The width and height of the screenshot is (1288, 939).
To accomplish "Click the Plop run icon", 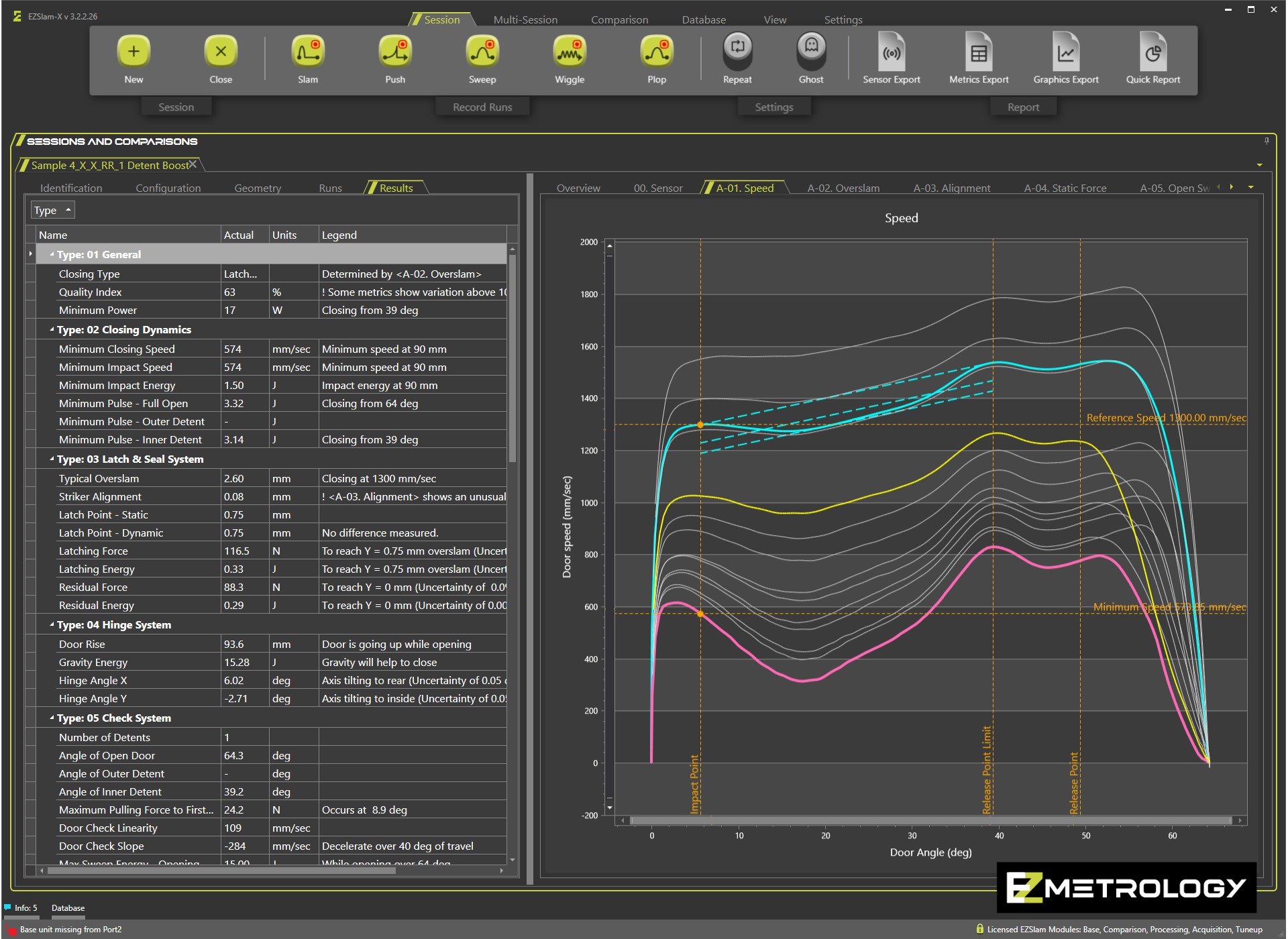I will [657, 52].
